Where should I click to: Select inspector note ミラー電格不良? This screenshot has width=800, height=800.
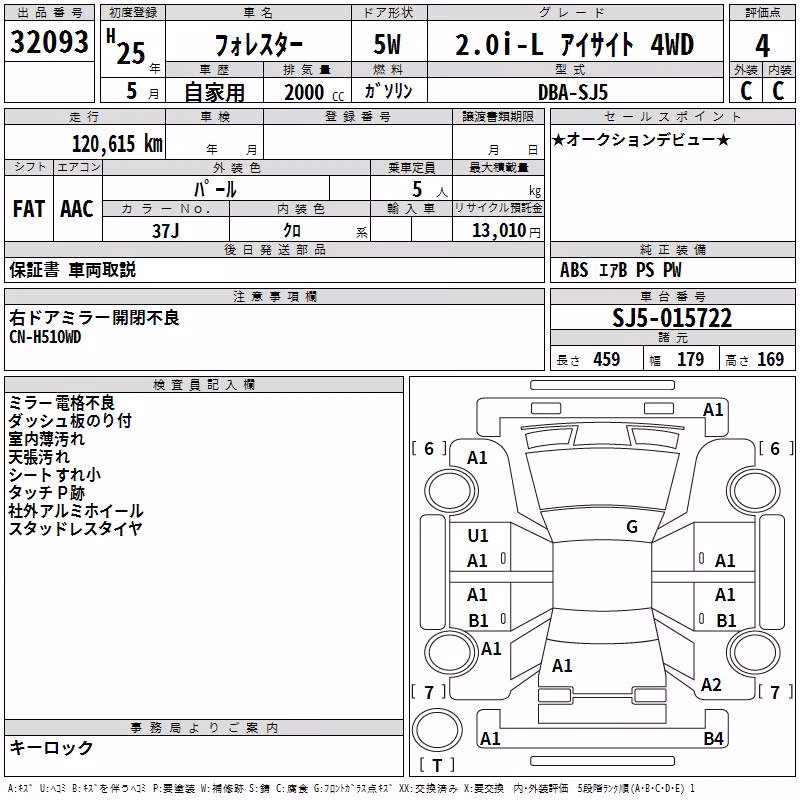(62, 403)
